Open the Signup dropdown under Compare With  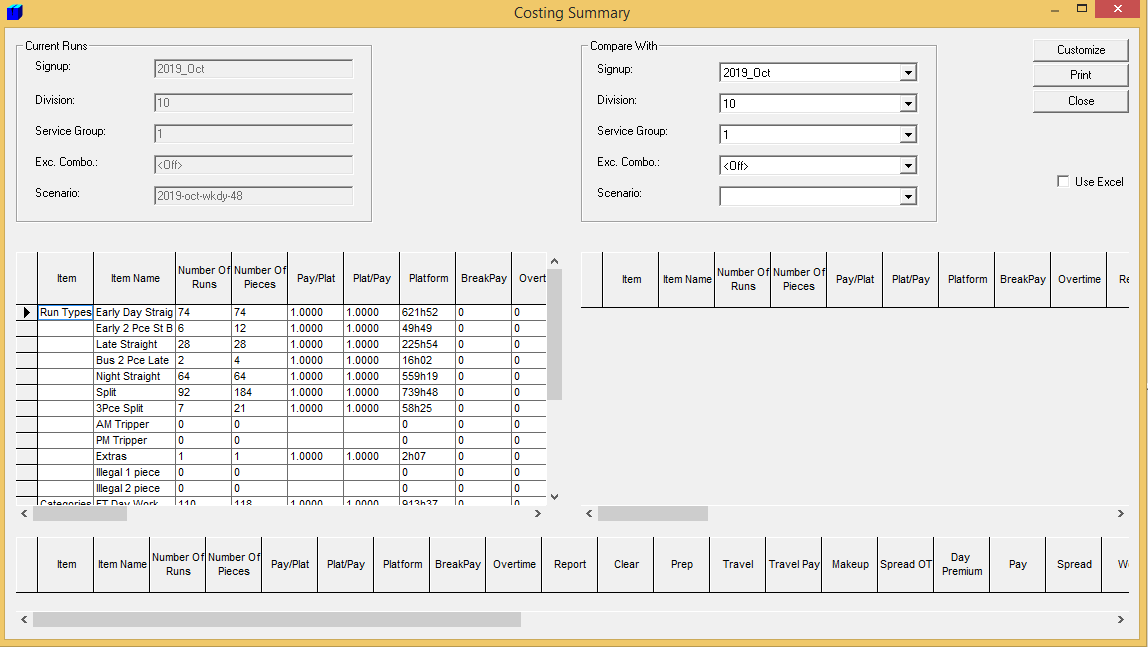[x=908, y=72]
